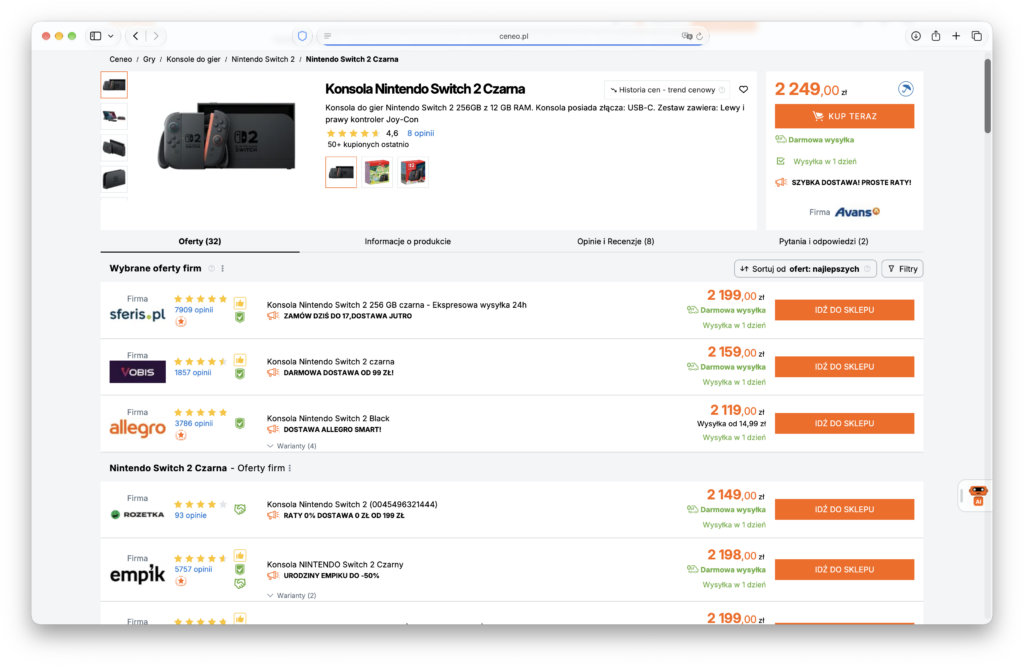The width and height of the screenshot is (1024, 666).
Task: Click the blue round icon beside 2 249 price
Action: [905, 89]
